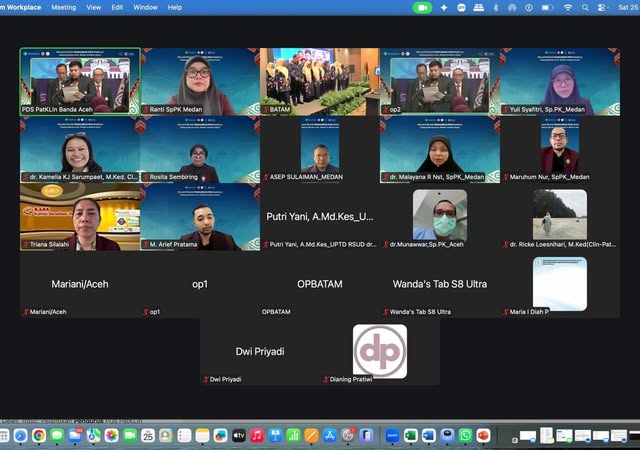Click the sparkle icon in menu bar
640x450 pixels.
coord(444,7)
